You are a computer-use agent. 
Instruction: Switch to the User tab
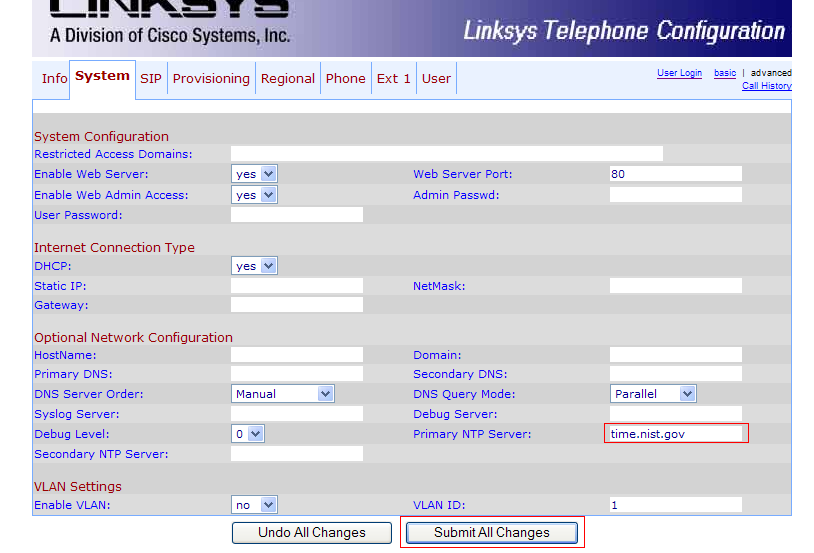tap(436, 79)
